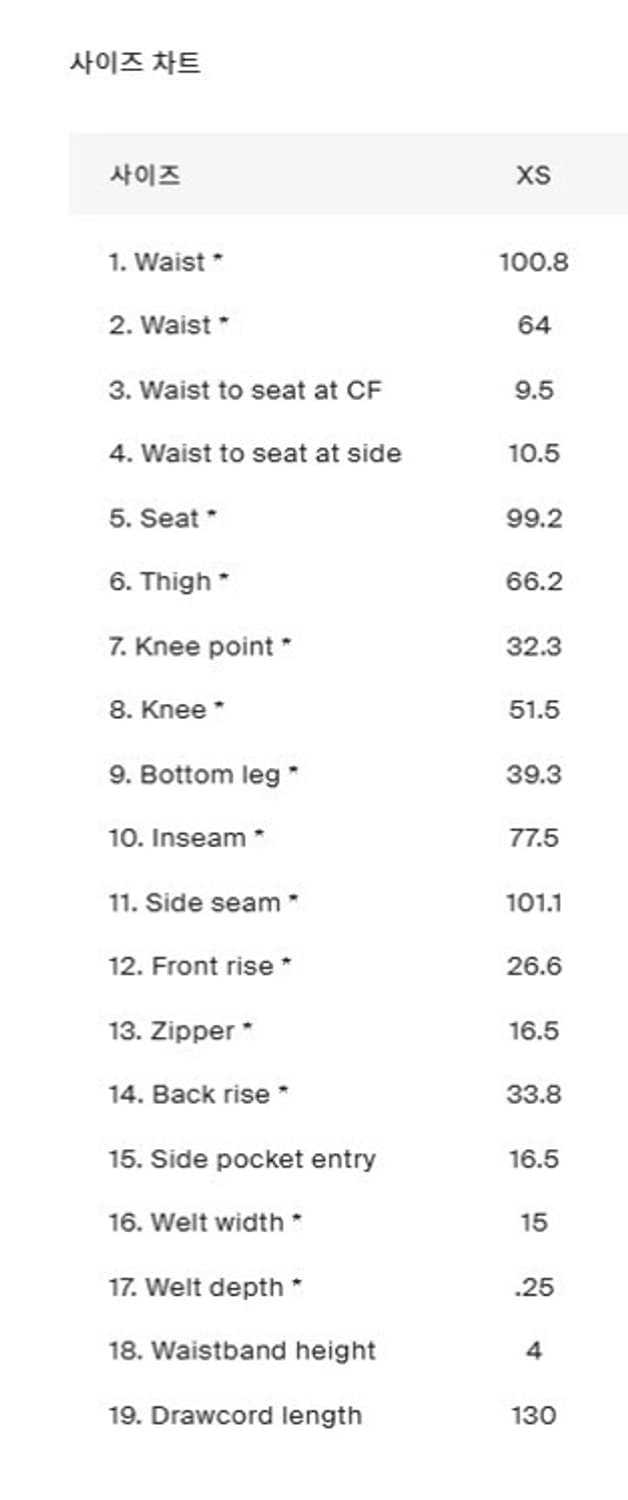628x1500 pixels.
Task: Click the '5. Seat' row label
Action: pos(162,518)
